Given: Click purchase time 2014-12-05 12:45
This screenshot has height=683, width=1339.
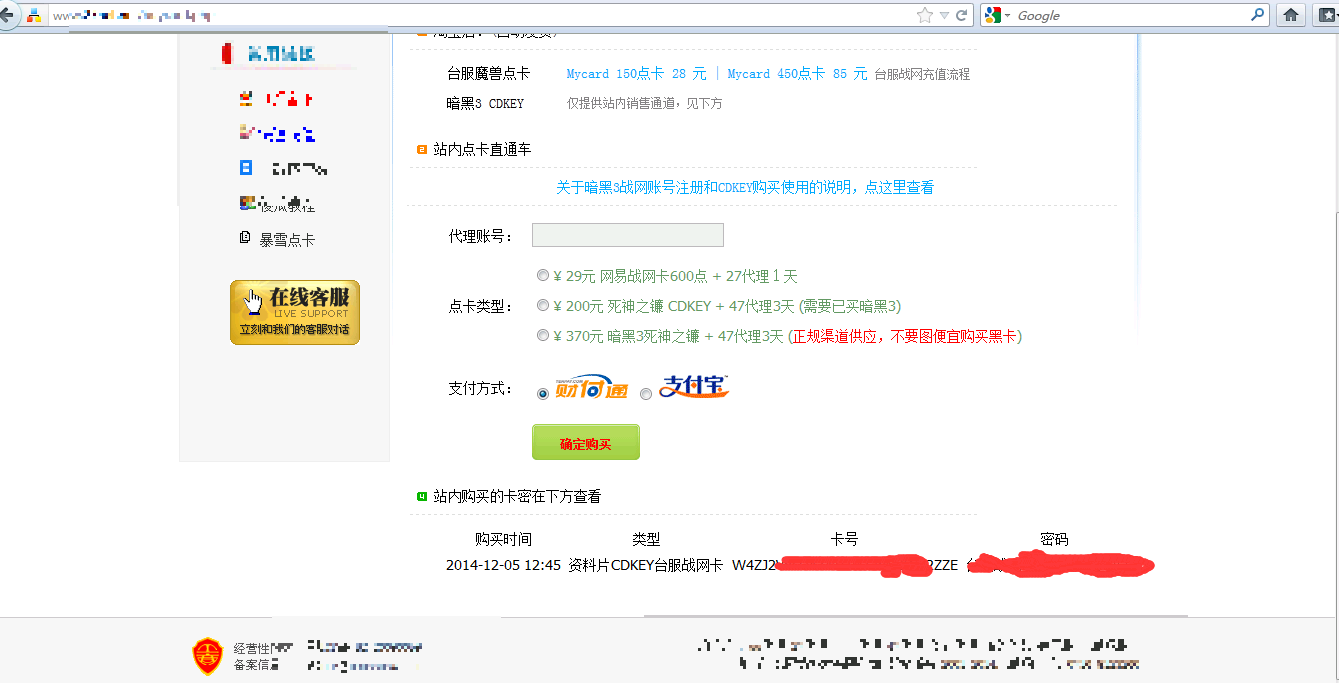Looking at the screenshot, I should tap(503, 565).
